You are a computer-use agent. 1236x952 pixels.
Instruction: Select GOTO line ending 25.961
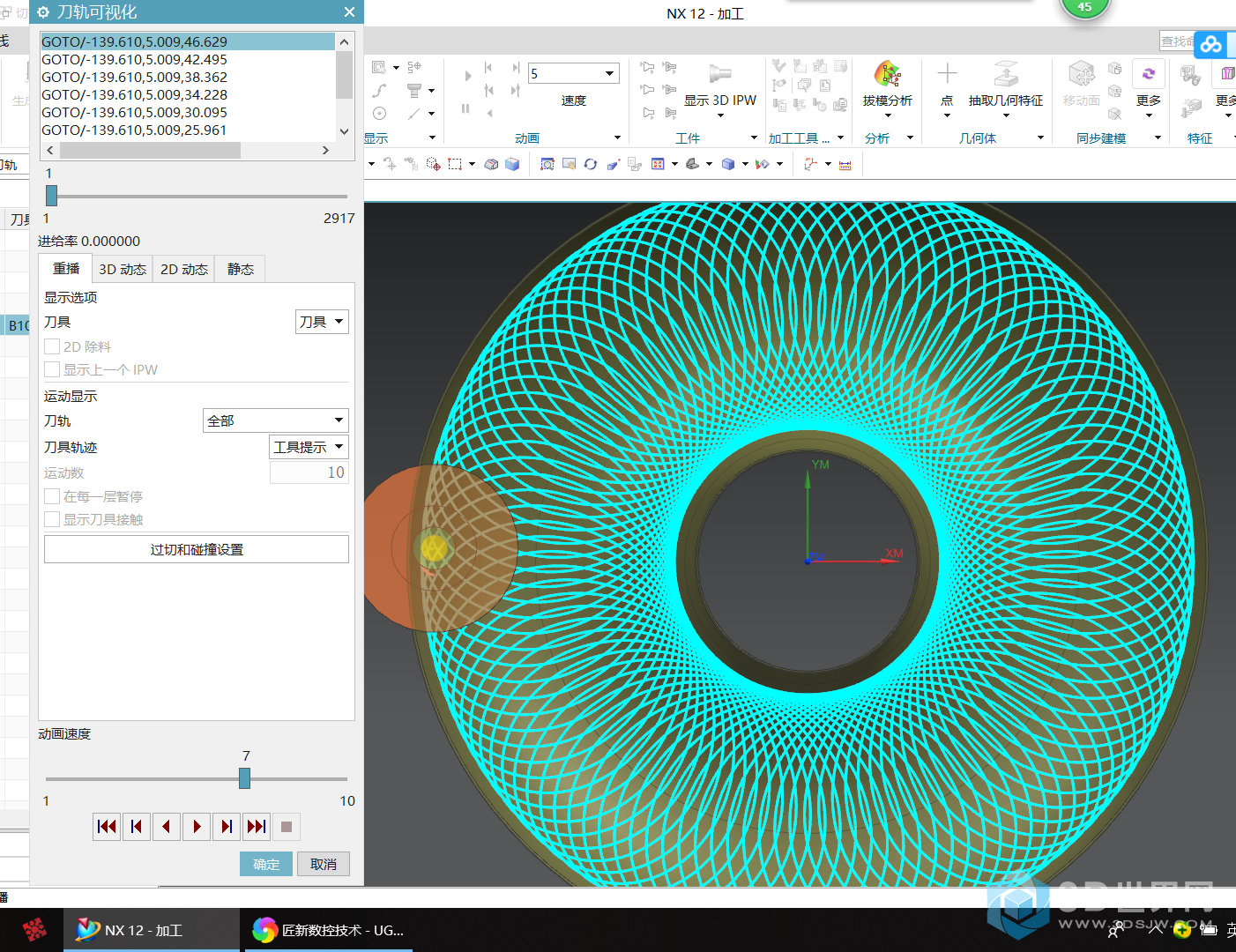(x=188, y=130)
